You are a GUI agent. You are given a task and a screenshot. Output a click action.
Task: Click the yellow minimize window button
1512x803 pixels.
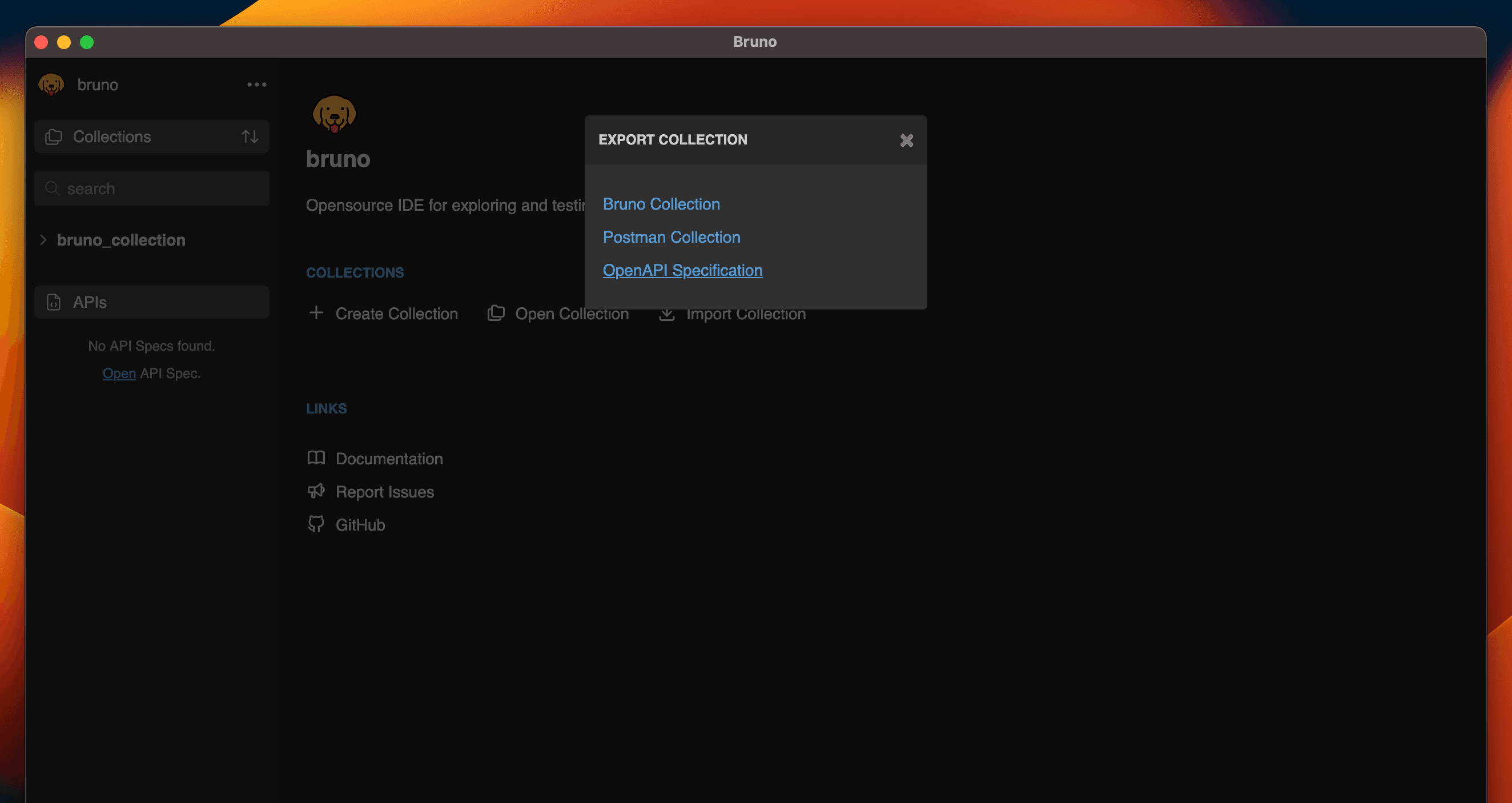click(64, 42)
